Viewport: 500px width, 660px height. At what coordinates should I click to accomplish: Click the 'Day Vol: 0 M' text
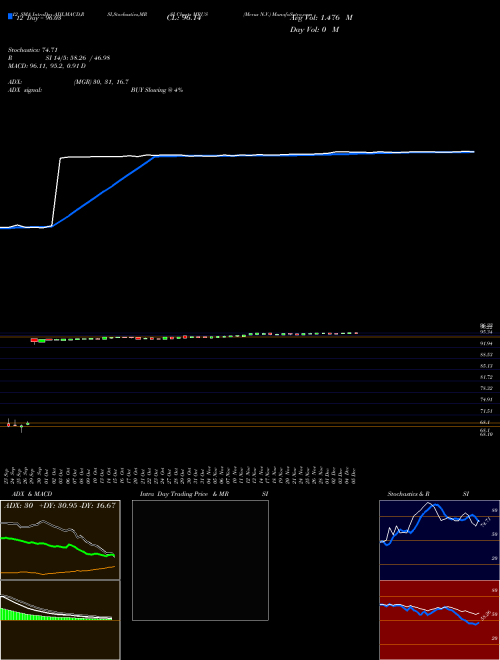click(x=314, y=30)
